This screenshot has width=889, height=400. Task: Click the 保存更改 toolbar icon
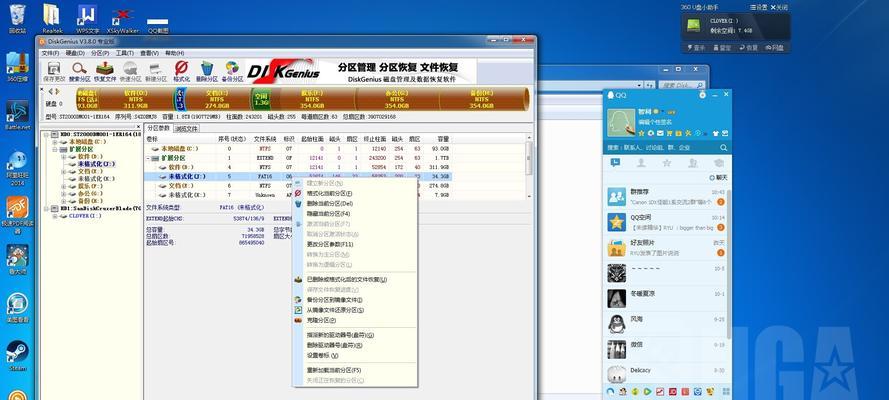54,71
